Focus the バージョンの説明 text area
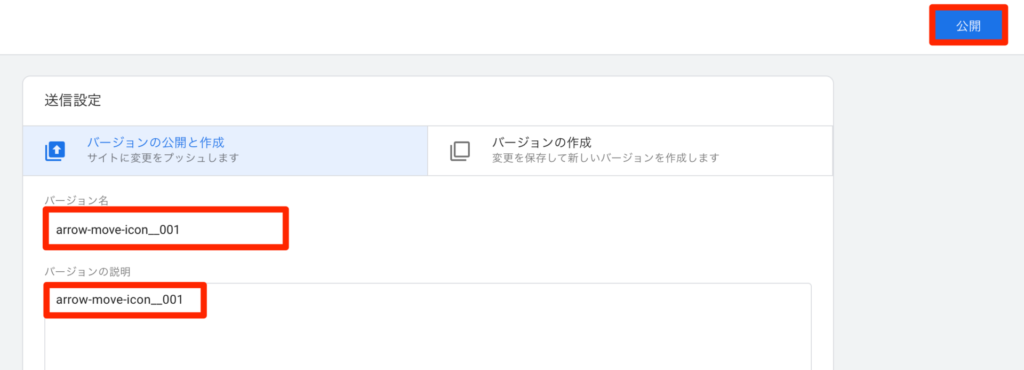Screen dimensions: 1024x370 click(428, 326)
